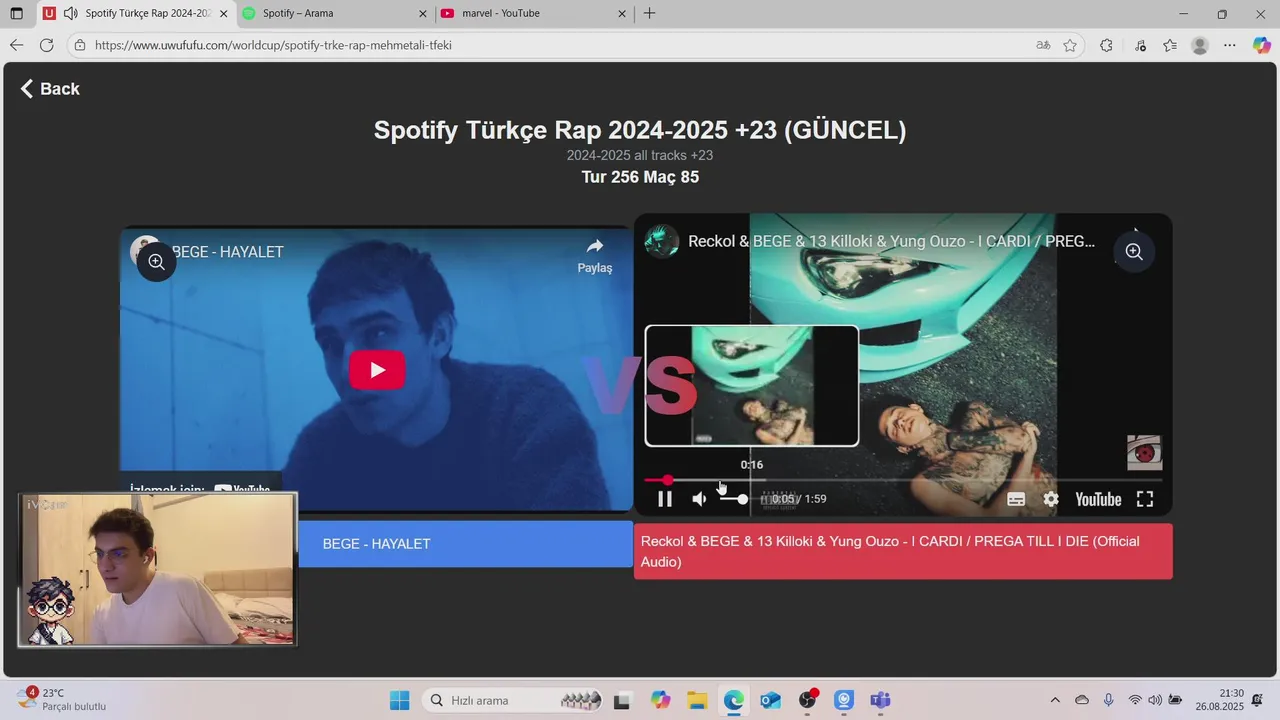The width and height of the screenshot is (1280, 720).
Task: Pause the Reckol & BEGE video
Action: point(665,499)
